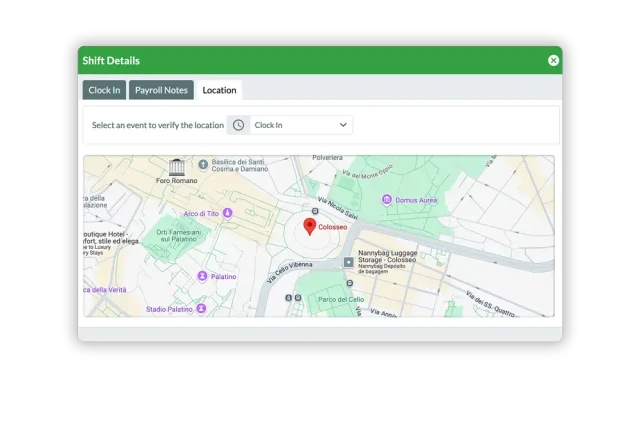The height and width of the screenshot is (423, 640).
Task: Open the Payroll Notes tab
Action: pos(161,90)
